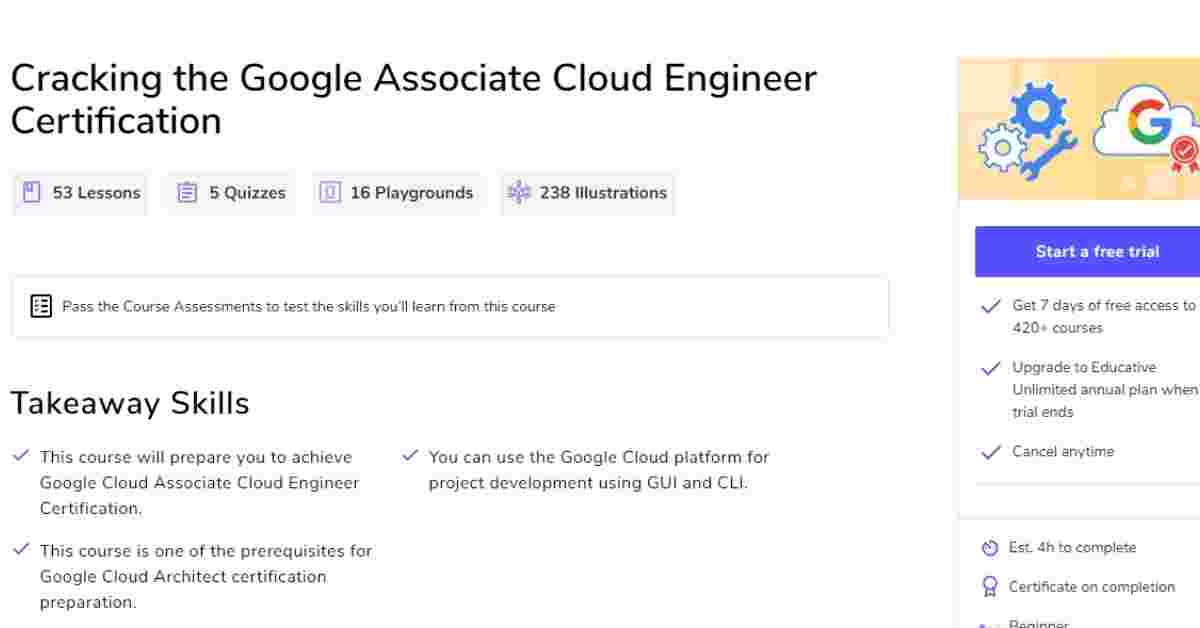Click the Cancel anytime text

(1063, 452)
